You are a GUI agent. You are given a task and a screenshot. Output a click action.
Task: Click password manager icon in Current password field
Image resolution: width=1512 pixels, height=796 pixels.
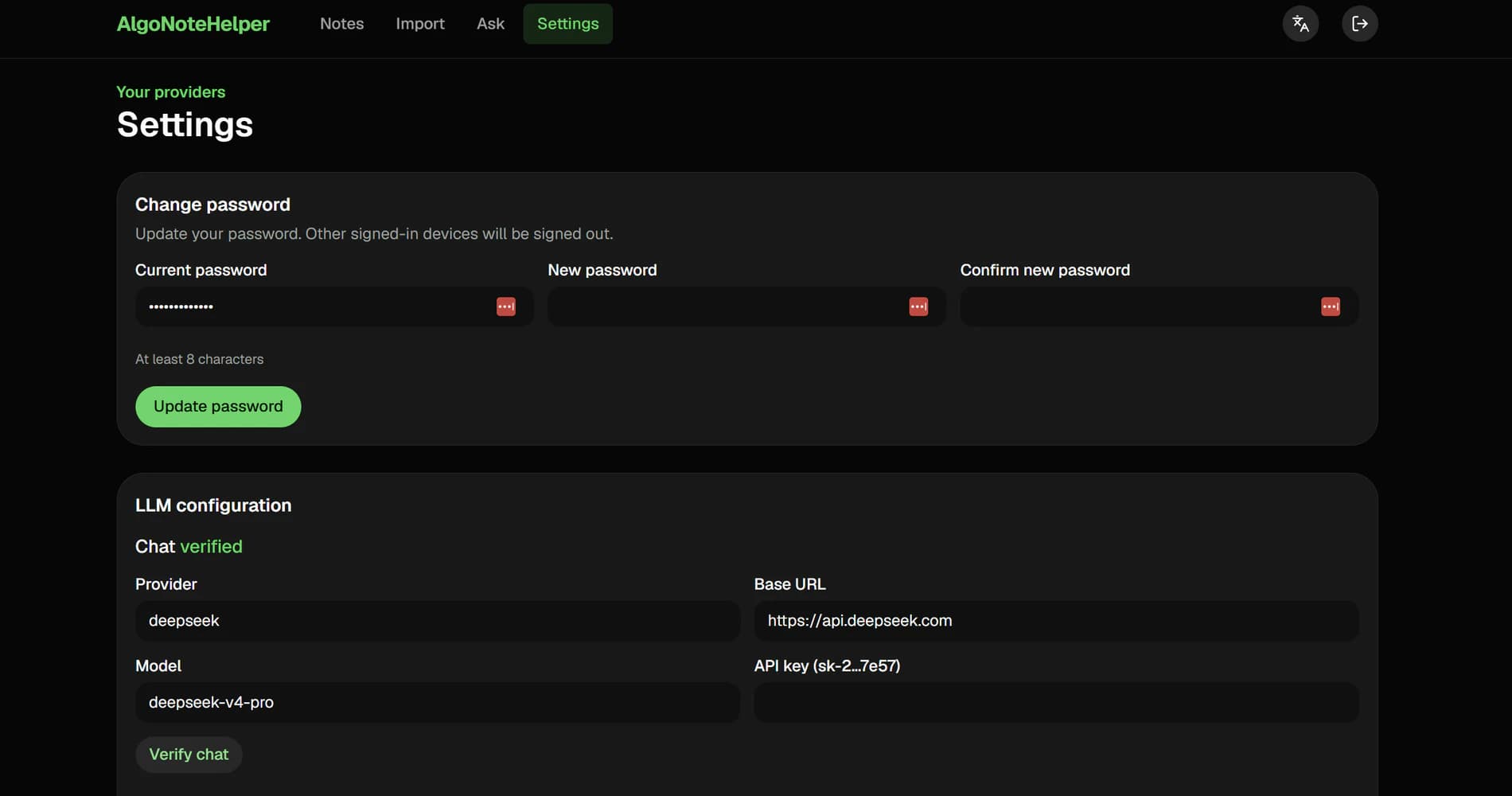click(x=506, y=306)
